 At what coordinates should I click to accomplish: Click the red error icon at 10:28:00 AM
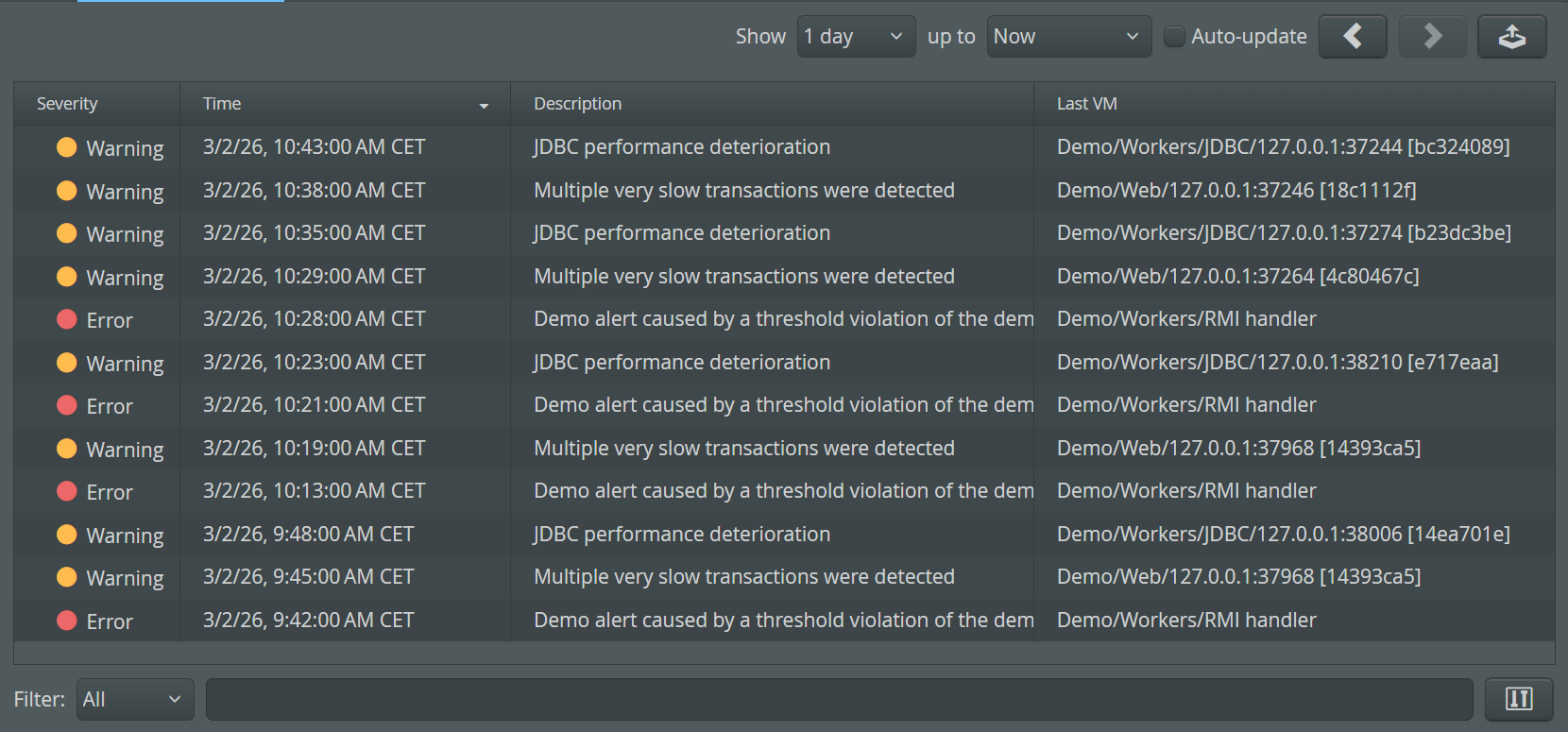(67, 319)
